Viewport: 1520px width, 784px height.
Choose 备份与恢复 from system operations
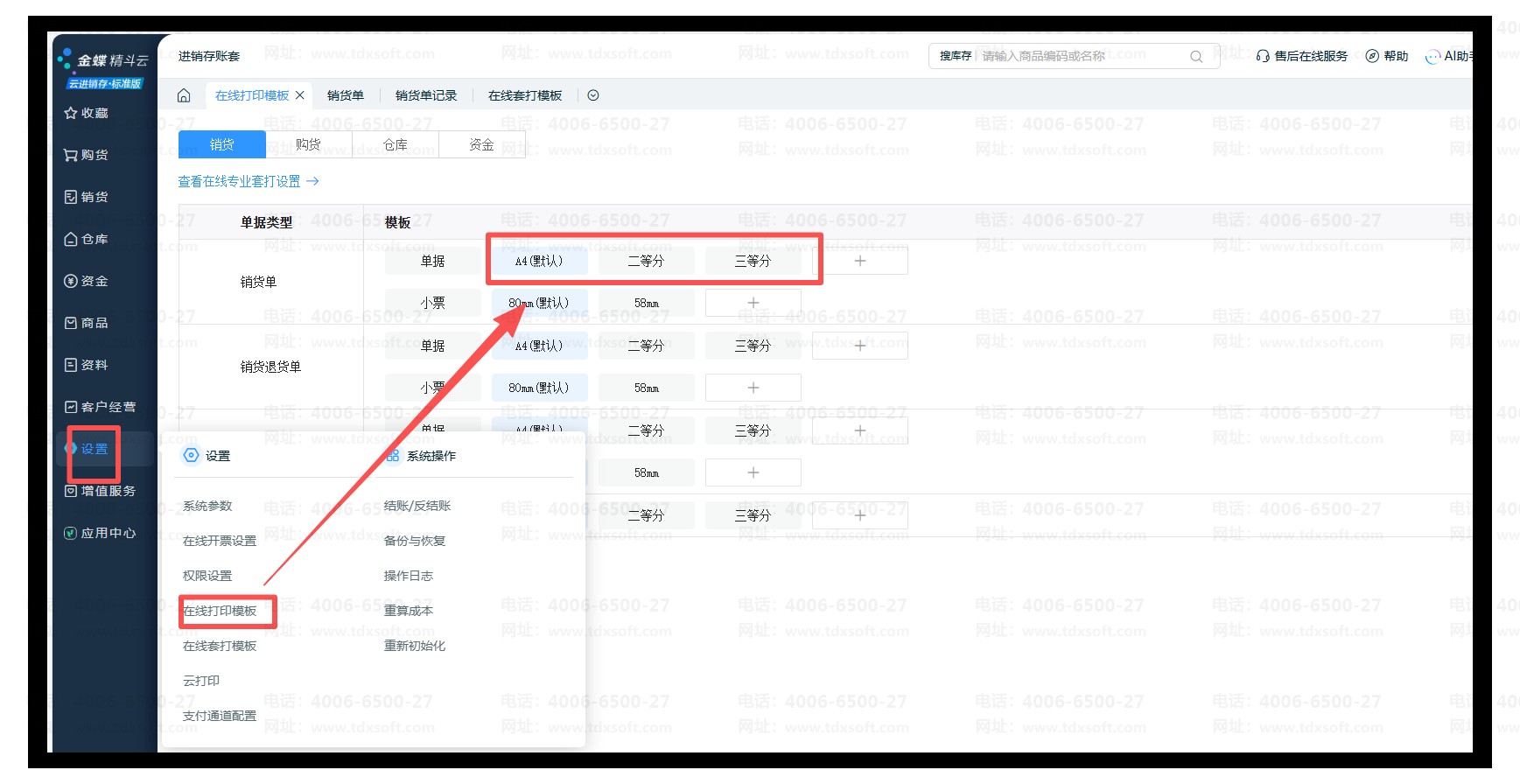[415, 541]
